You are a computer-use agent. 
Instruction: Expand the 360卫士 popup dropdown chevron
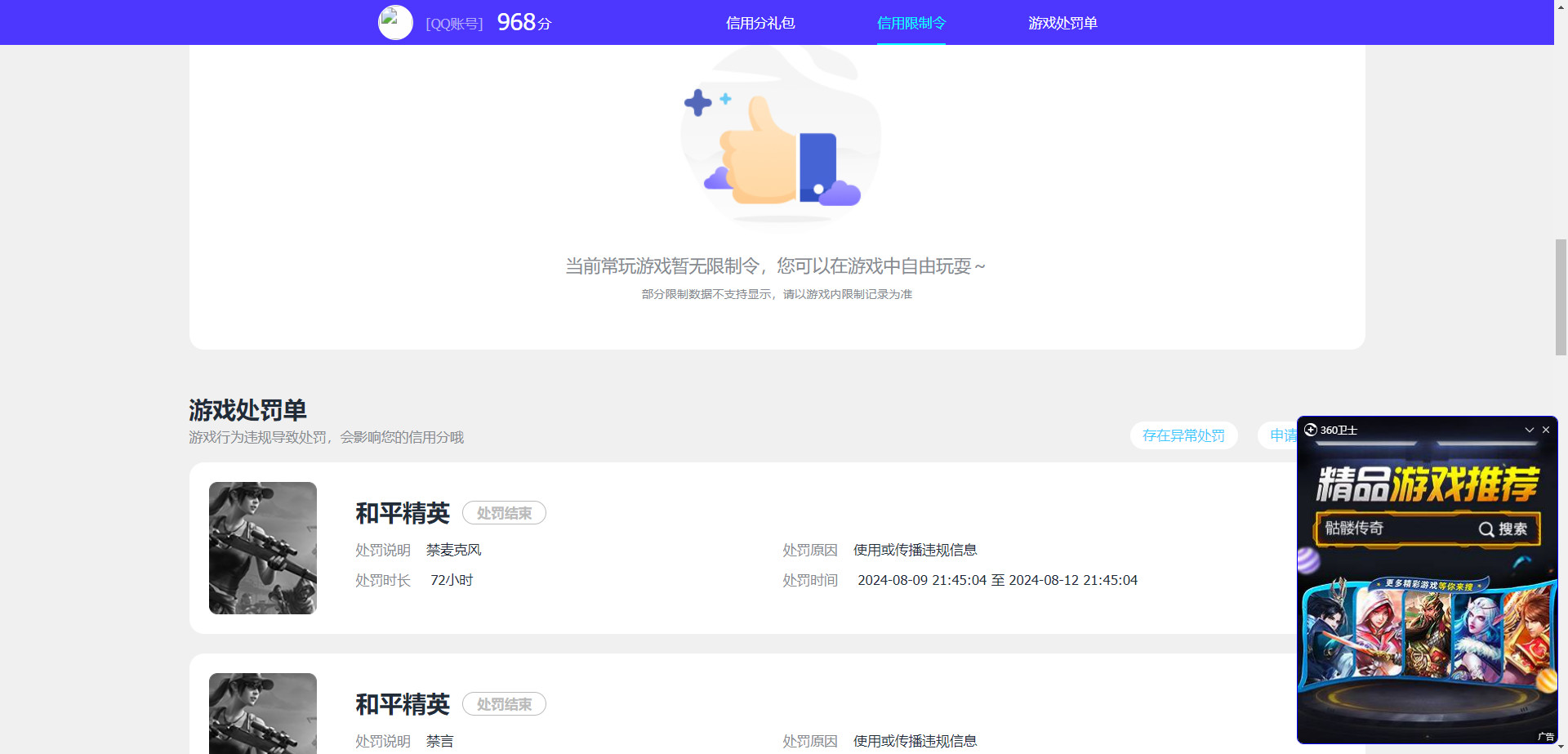pyautogui.click(x=1530, y=430)
